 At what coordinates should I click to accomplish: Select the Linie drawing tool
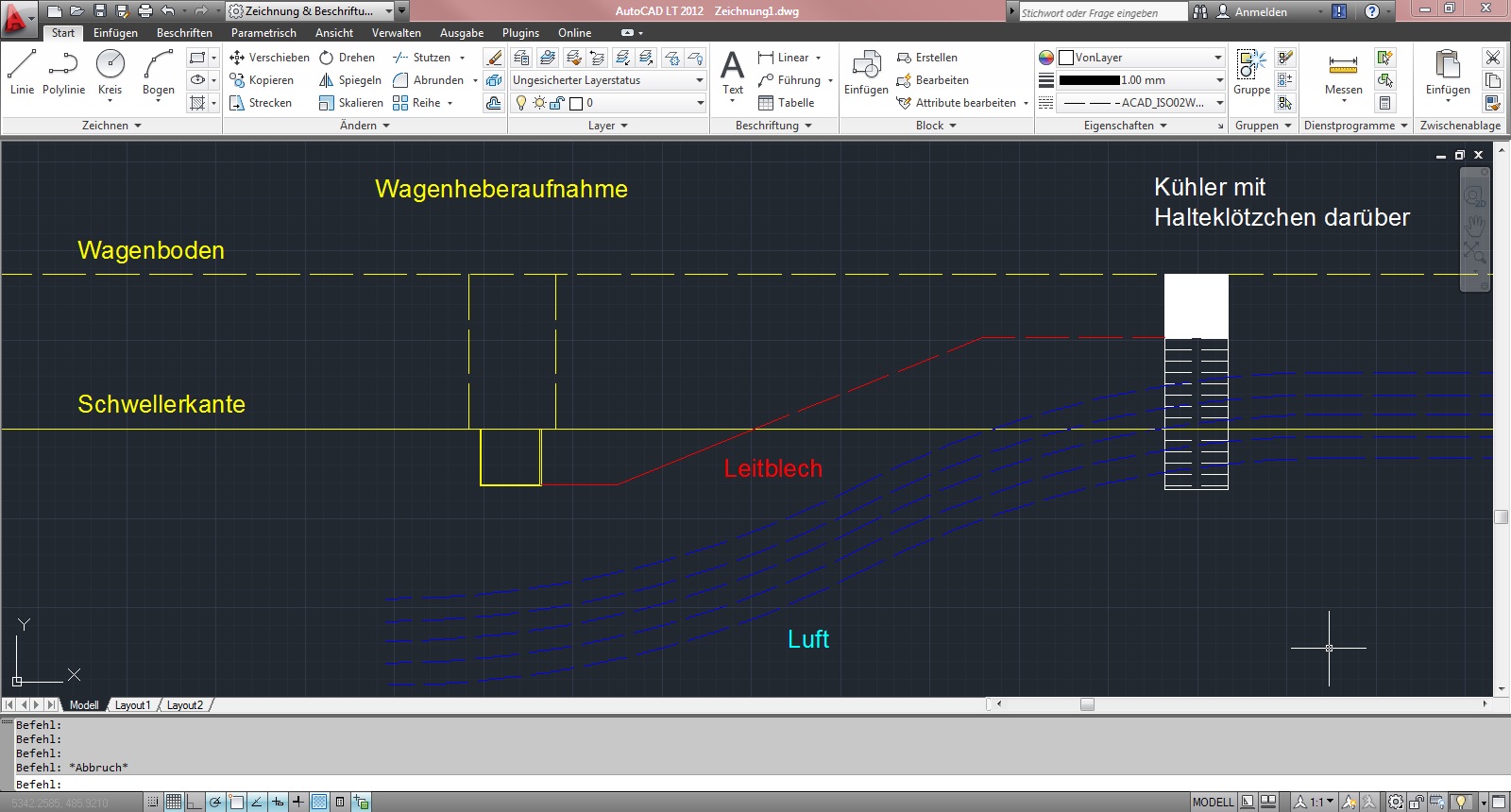click(x=22, y=72)
